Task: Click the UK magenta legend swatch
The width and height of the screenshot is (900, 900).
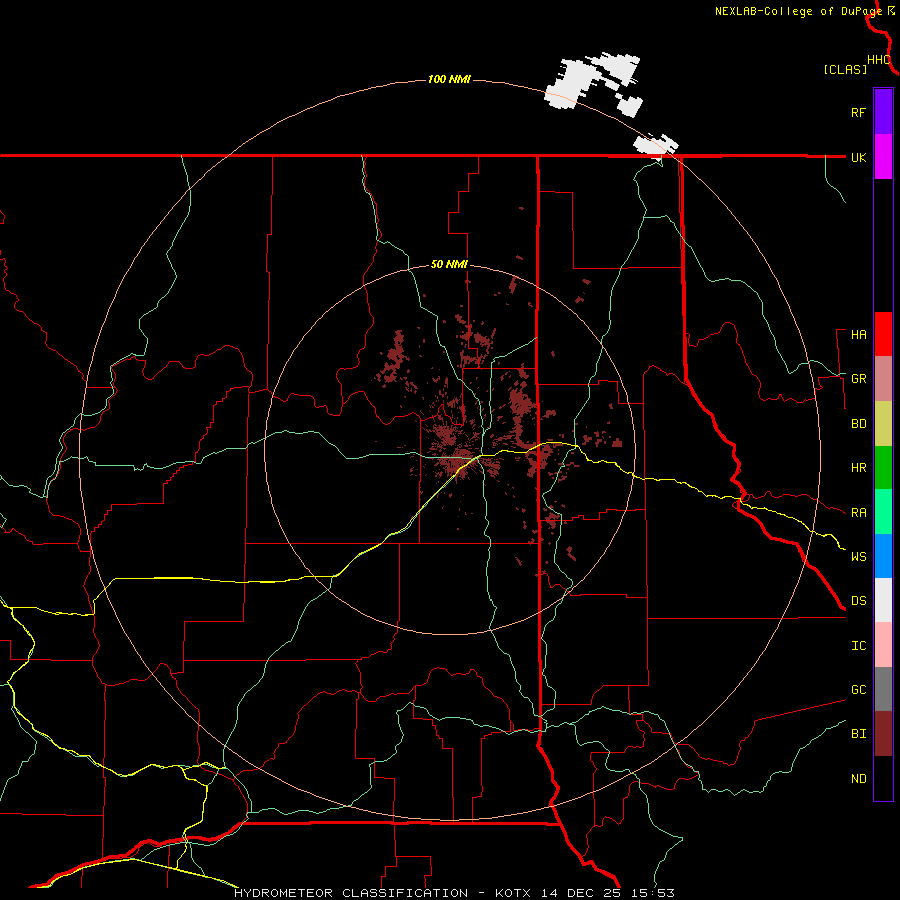Action: coord(883,157)
